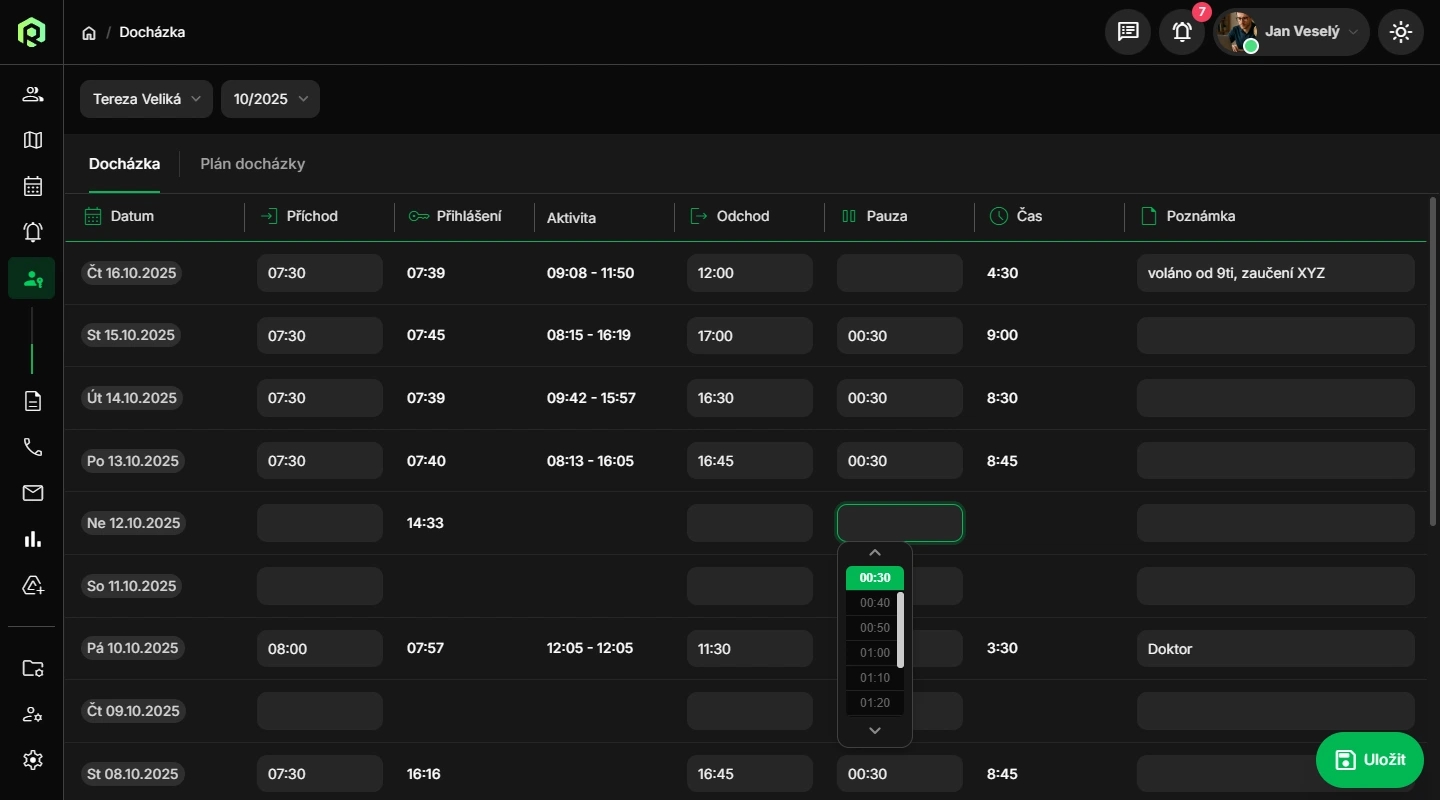
Task: Open the map icon in the sidebar
Action: [x=32, y=140]
